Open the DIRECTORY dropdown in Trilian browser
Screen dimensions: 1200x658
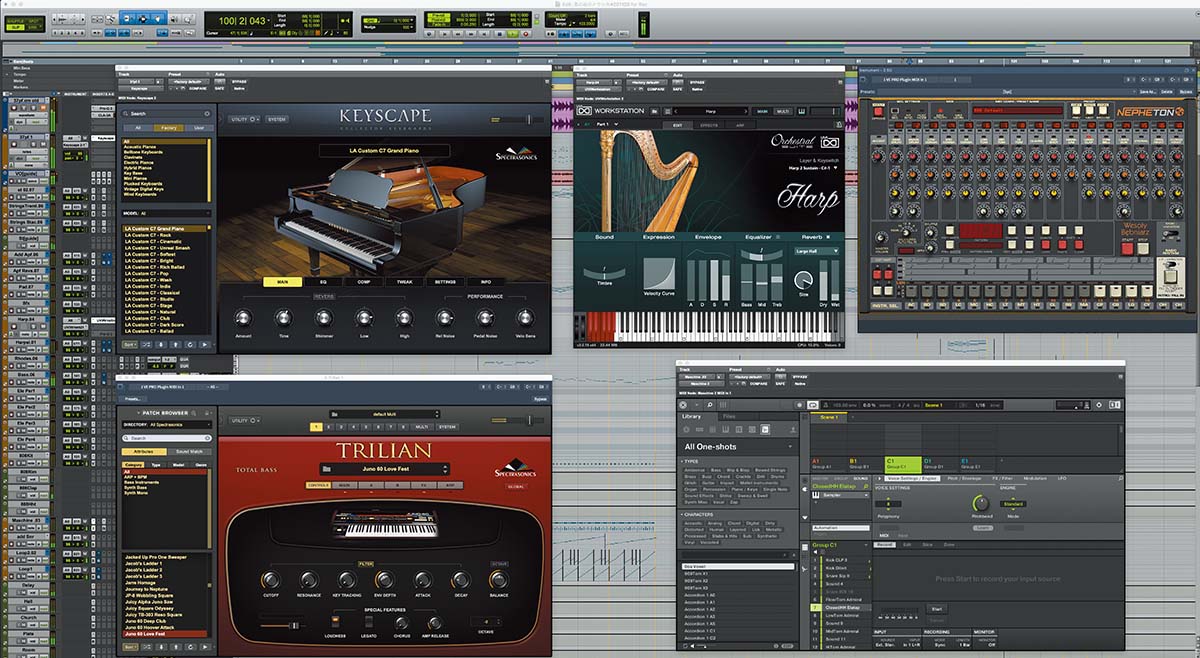pos(166,425)
